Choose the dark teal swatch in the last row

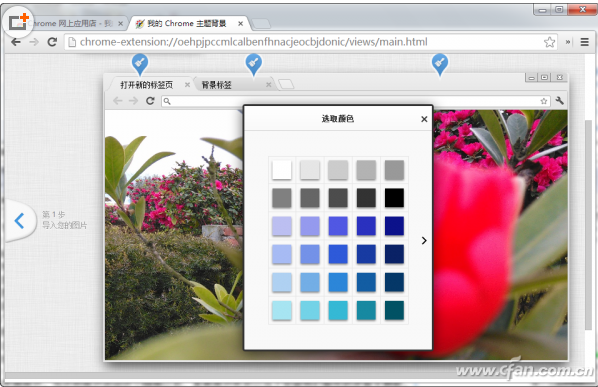pos(394,310)
